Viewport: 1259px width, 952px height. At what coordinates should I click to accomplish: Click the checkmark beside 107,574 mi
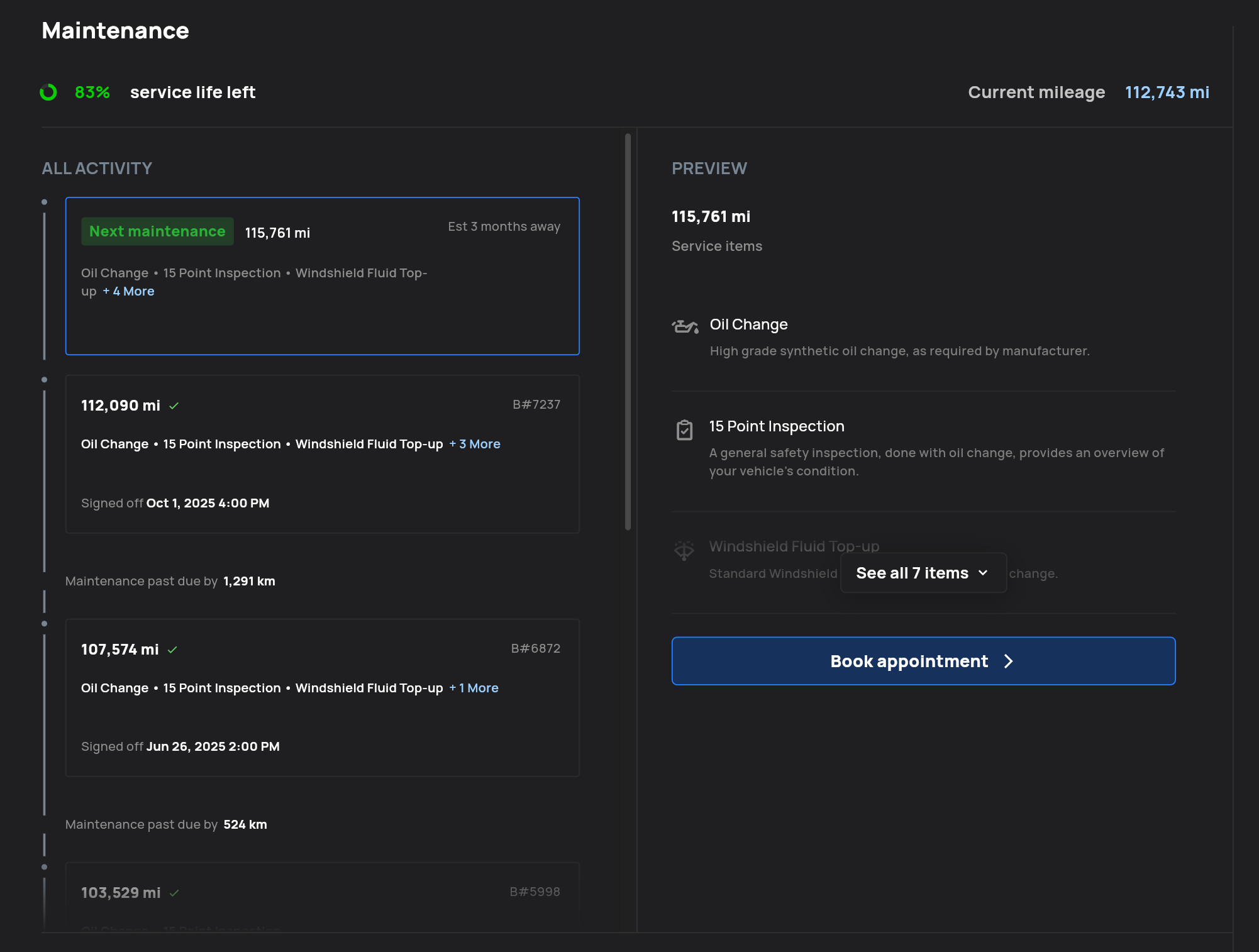tap(172, 650)
